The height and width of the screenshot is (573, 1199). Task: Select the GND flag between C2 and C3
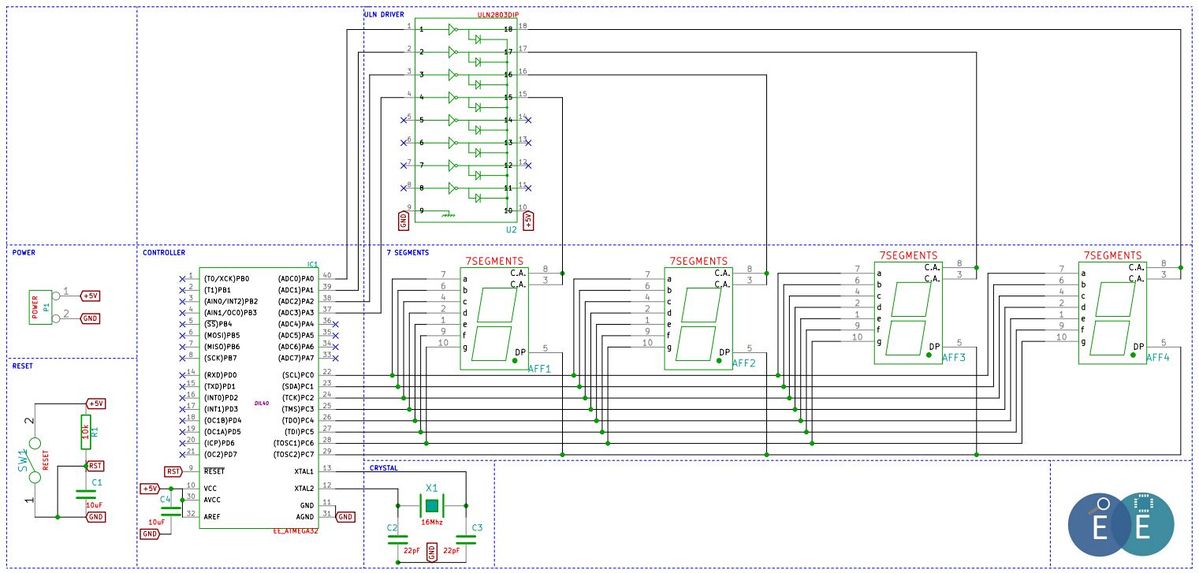click(x=433, y=550)
